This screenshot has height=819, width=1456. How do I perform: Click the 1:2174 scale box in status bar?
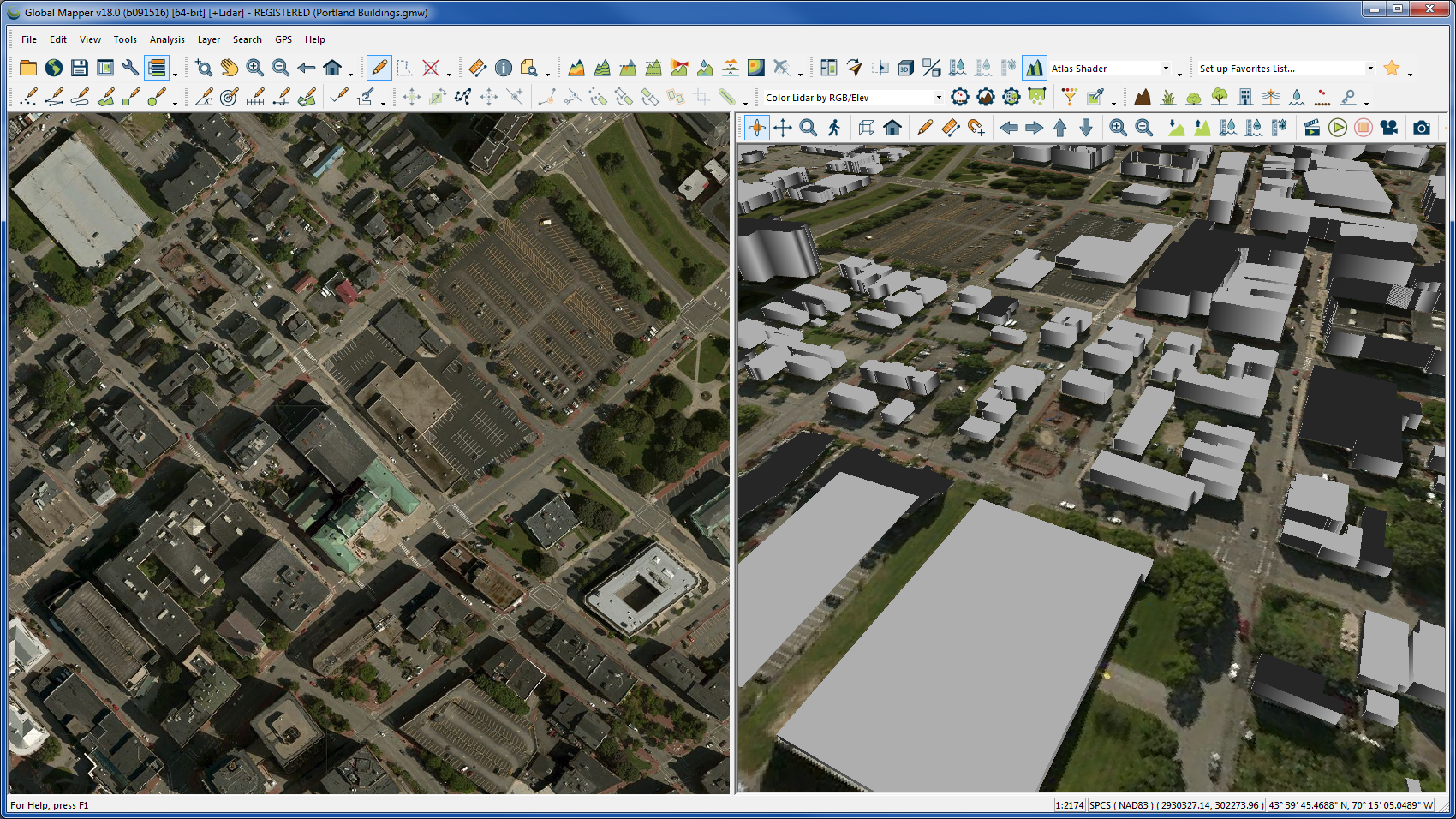(x=1069, y=805)
